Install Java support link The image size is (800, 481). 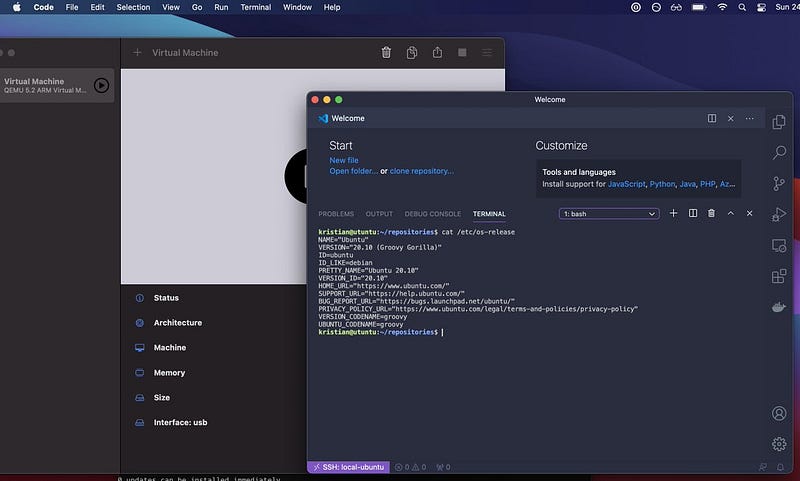coord(687,184)
